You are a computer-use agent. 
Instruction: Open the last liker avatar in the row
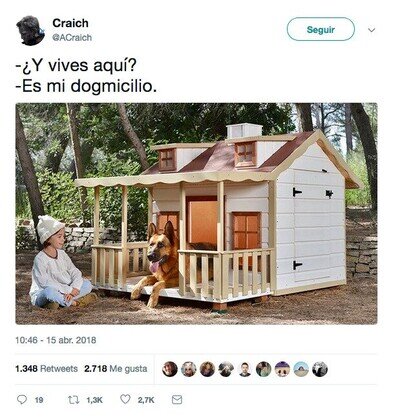320,369
